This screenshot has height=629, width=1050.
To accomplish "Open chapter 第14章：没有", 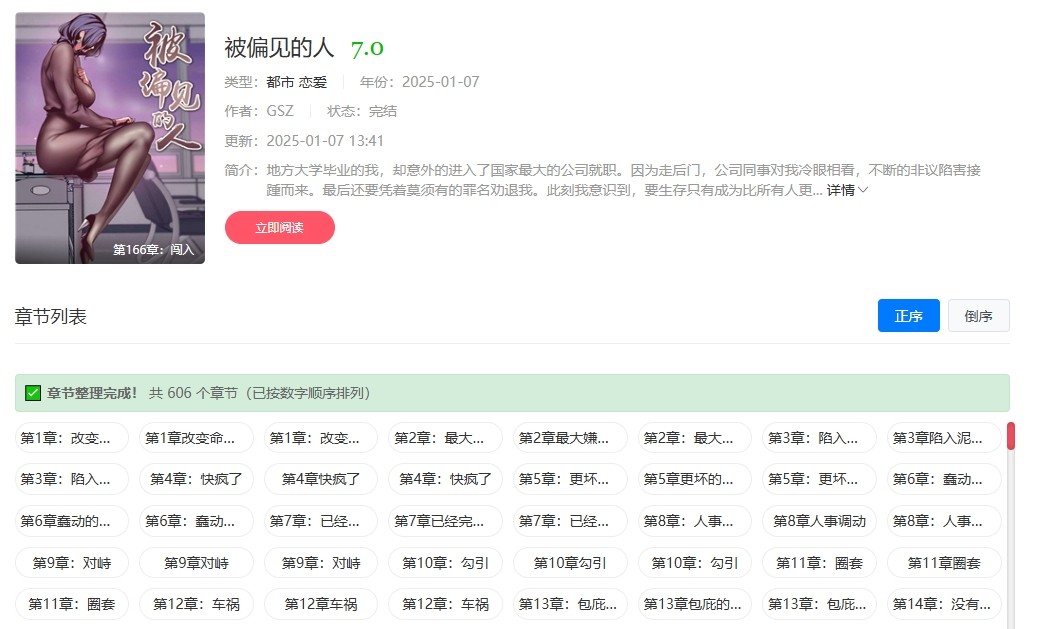I will click(x=943, y=604).
